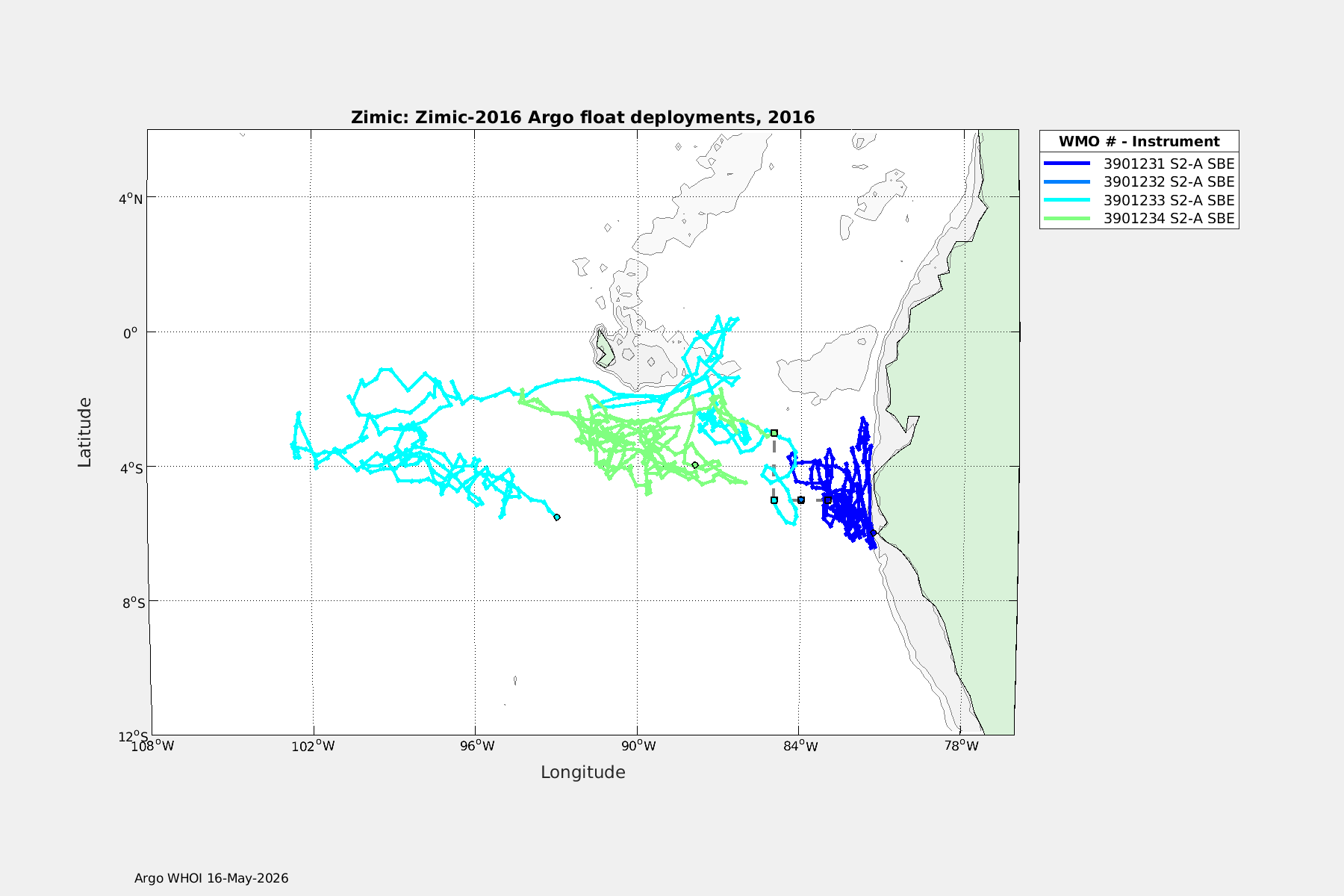This screenshot has height=896, width=1344.
Task: Select the 3901233 S2-A SBE legend label
Action: 1169,200
